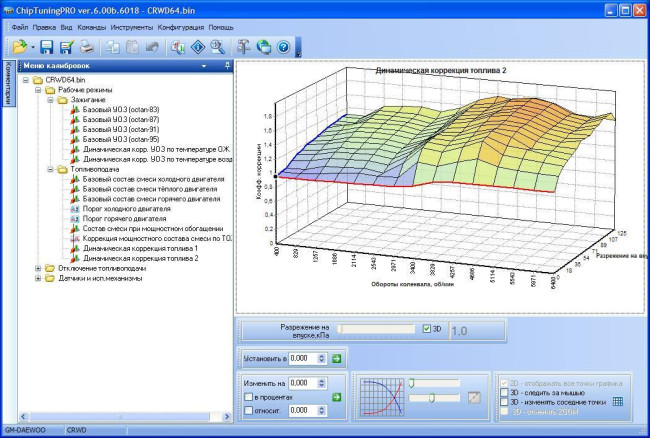This screenshot has height=438, width=650.
Task: Open the Меню калибровок panel dropdown arrow
Action: coord(204,66)
